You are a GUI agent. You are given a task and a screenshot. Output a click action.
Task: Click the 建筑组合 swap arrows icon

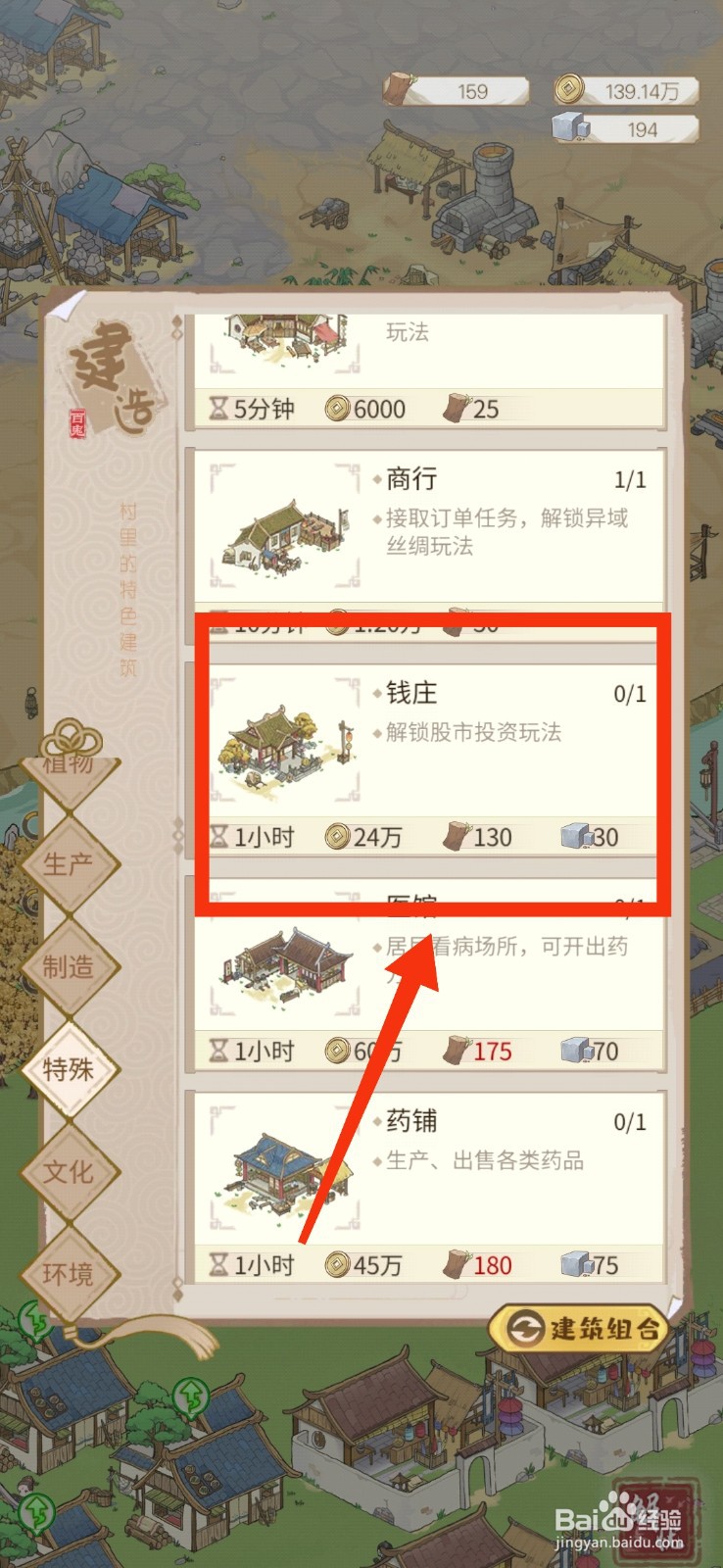527,1328
